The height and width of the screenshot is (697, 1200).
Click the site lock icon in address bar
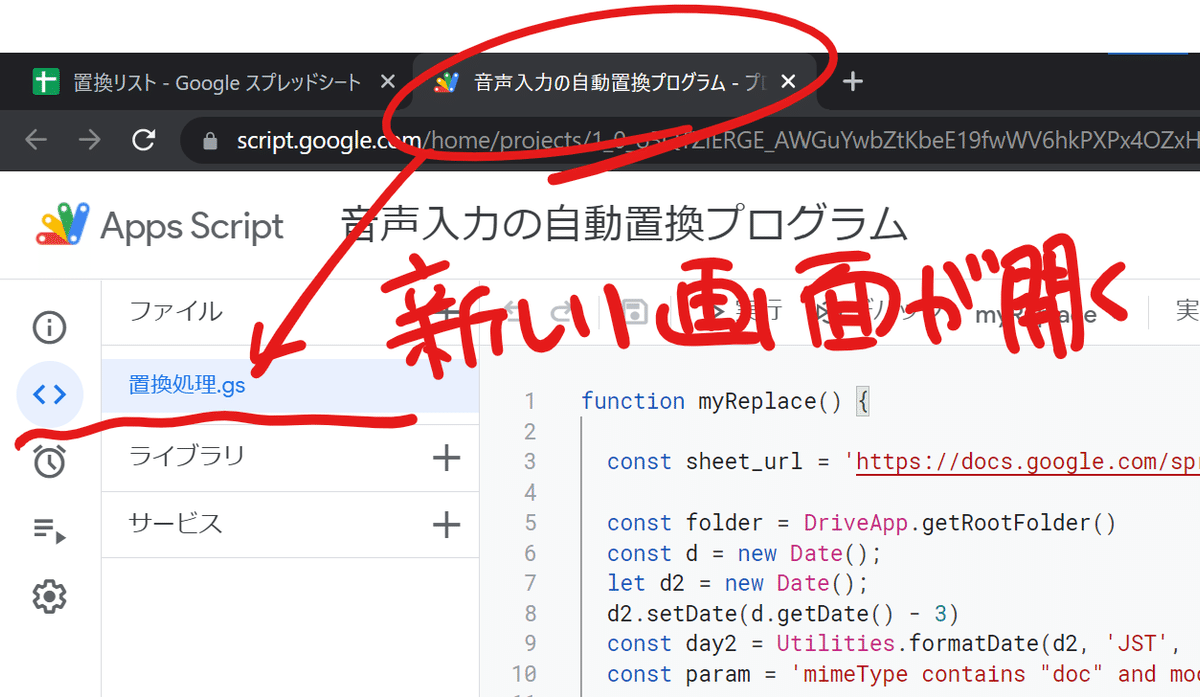coord(210,141)
